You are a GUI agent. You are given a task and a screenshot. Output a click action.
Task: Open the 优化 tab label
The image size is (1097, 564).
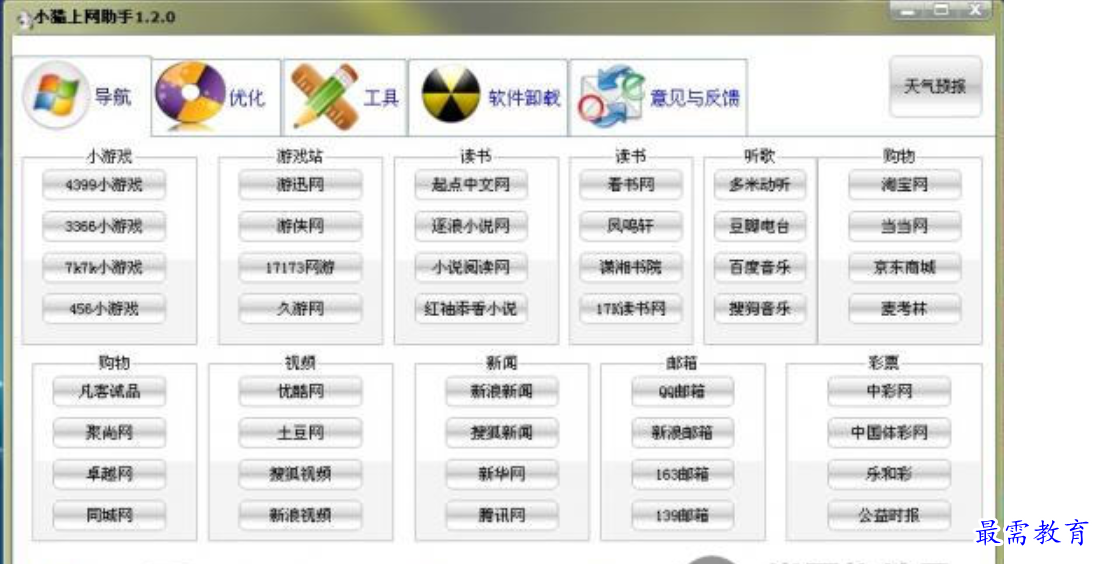(247, 97)
